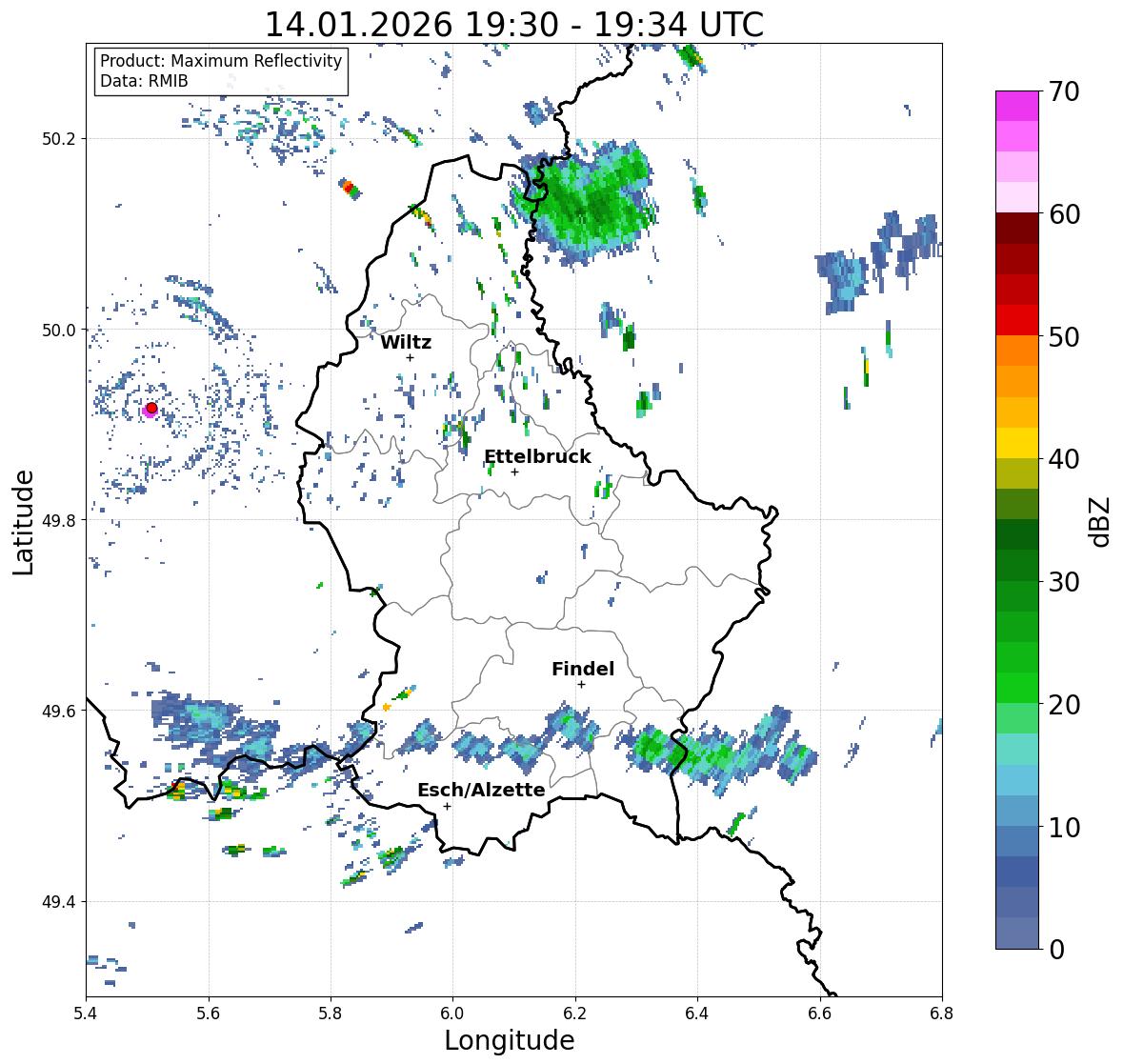
Task: Pick the bright red colorbar swatch above 50
Action: click(x=1017, y=320)
